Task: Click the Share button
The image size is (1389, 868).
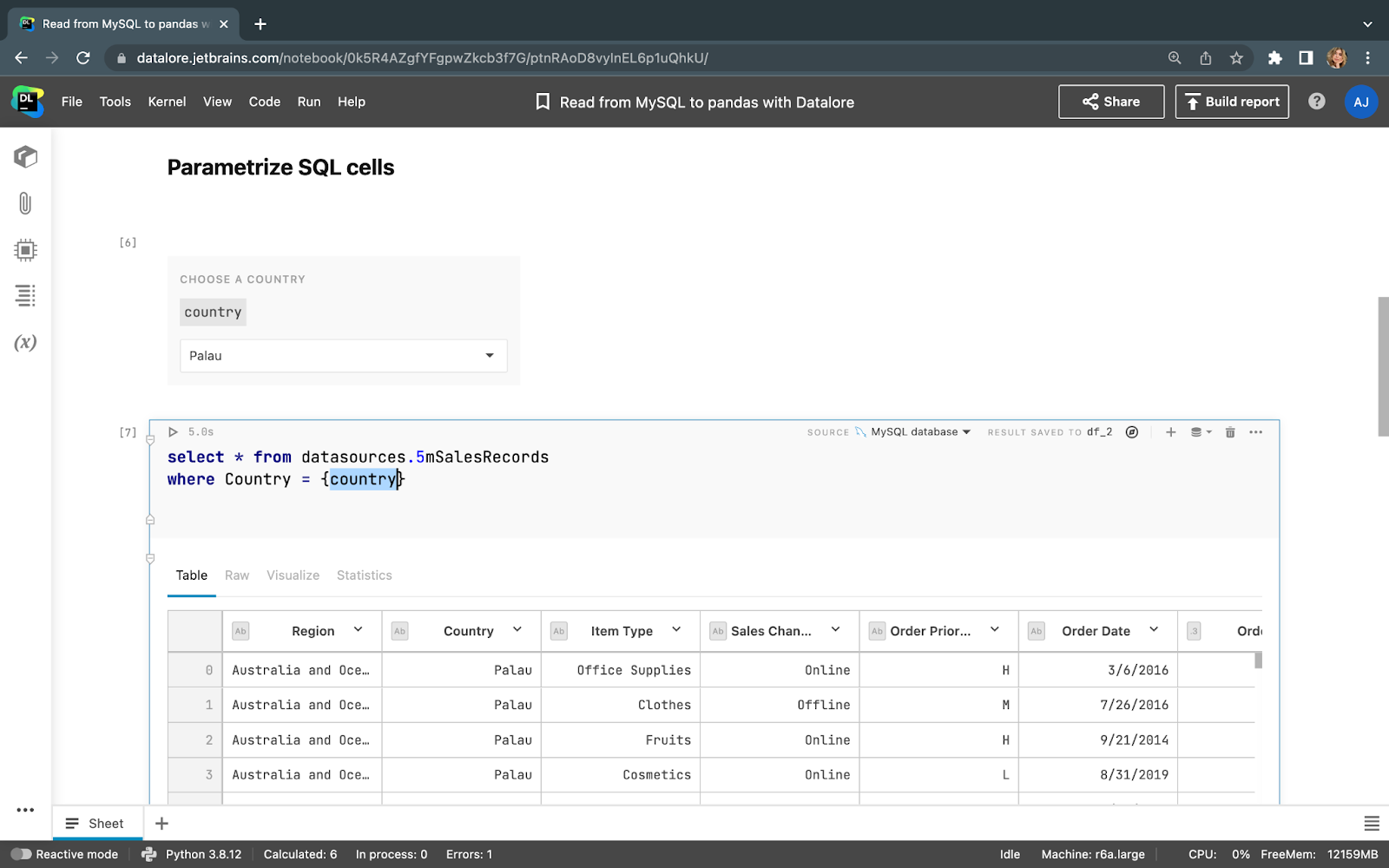Action: coord(1111,102)
